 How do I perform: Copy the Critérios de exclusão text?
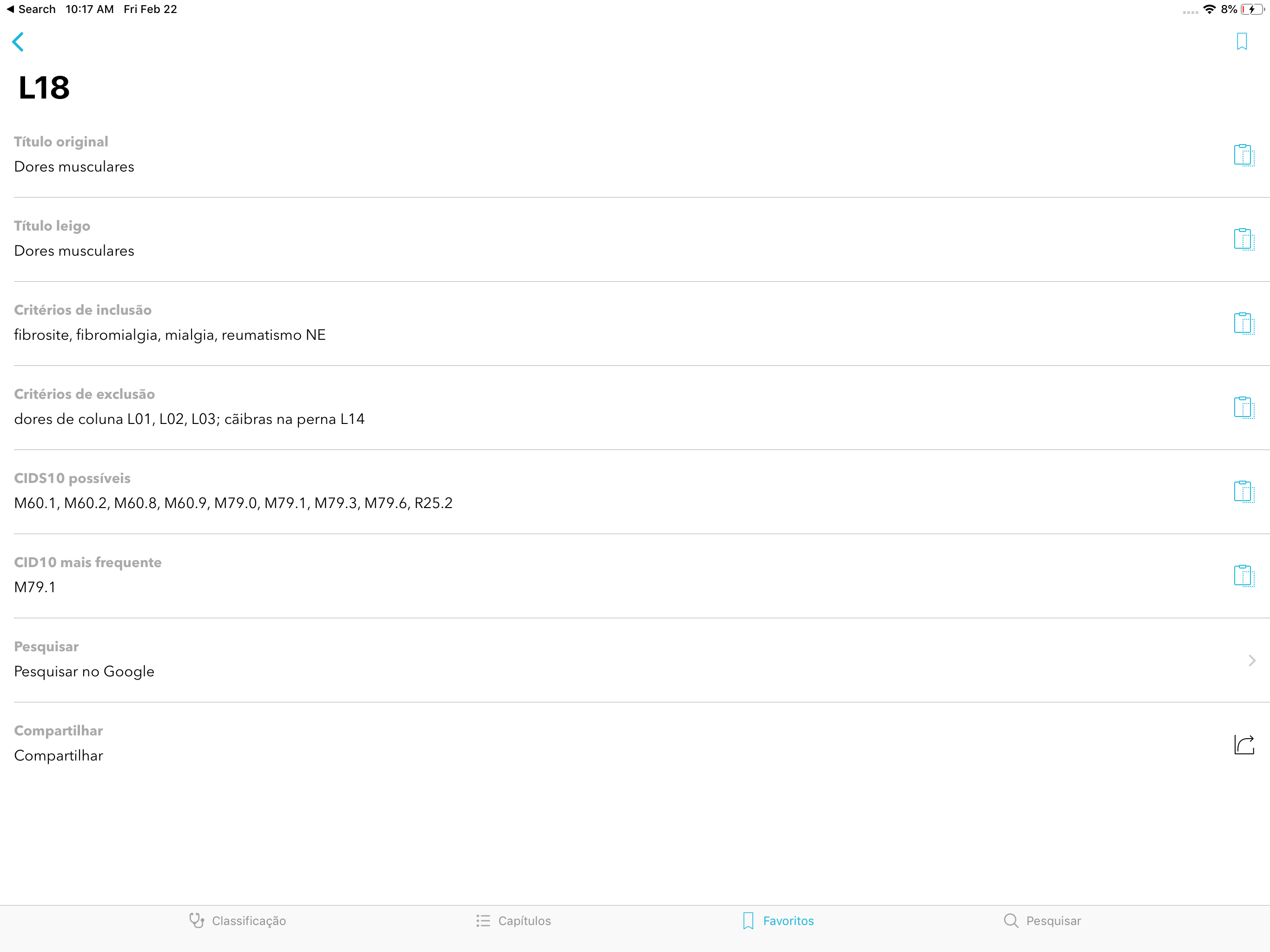click(x=1244, y=408)
